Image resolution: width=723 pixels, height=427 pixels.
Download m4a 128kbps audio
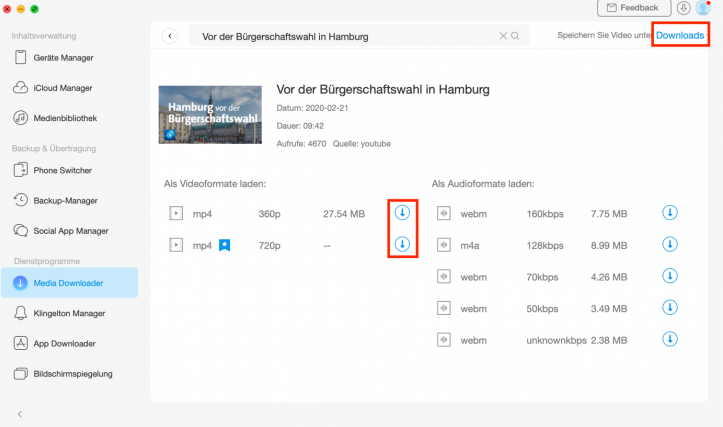click(x=670, y=244)
